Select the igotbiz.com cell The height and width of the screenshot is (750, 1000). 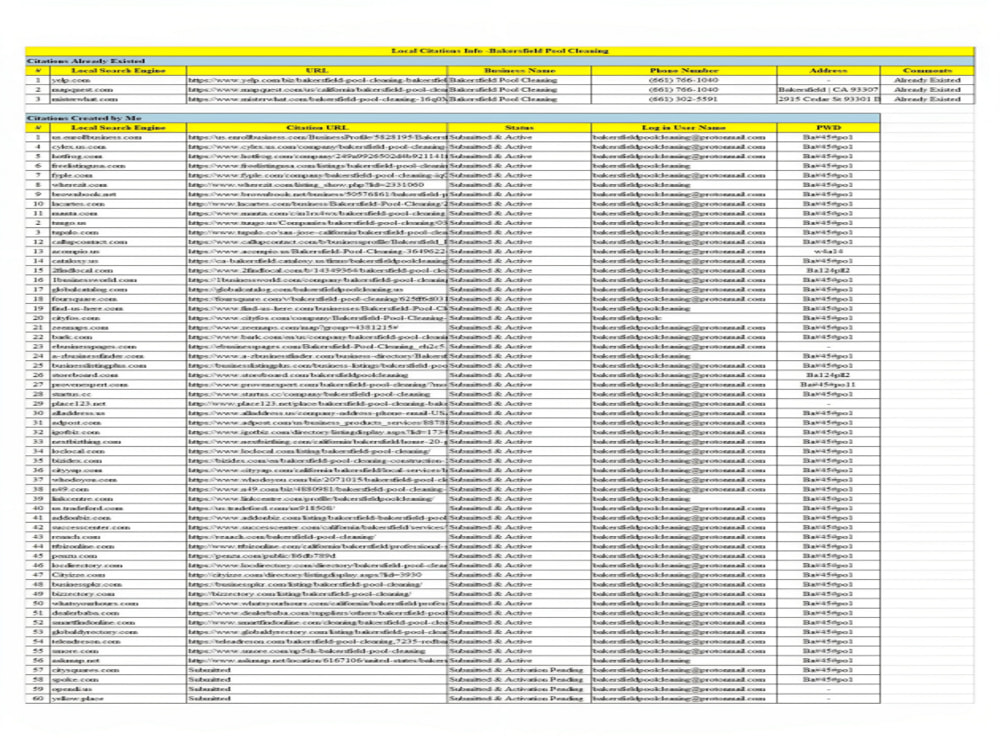coord(119,432)
